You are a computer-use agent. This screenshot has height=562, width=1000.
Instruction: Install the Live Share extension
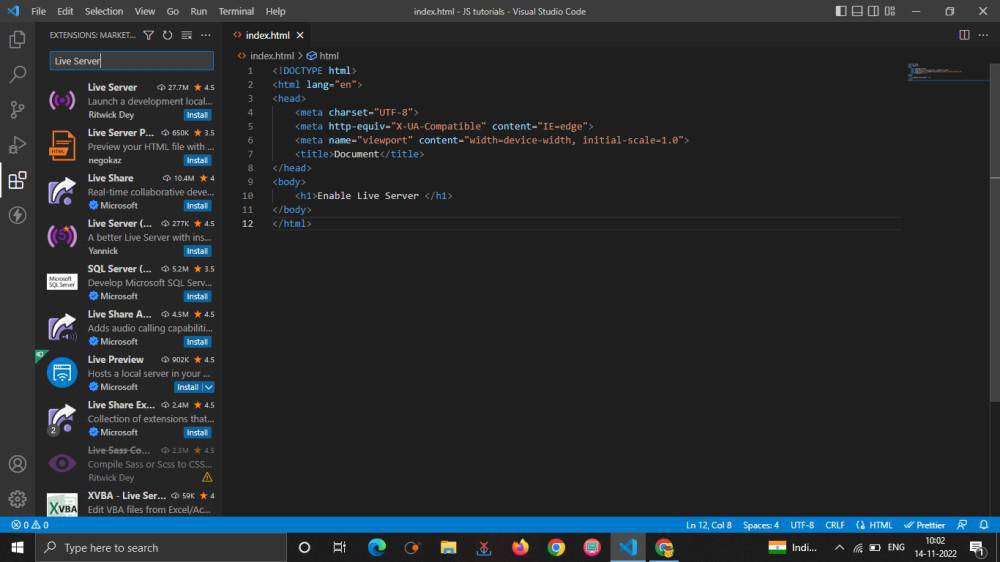(197, 206)
